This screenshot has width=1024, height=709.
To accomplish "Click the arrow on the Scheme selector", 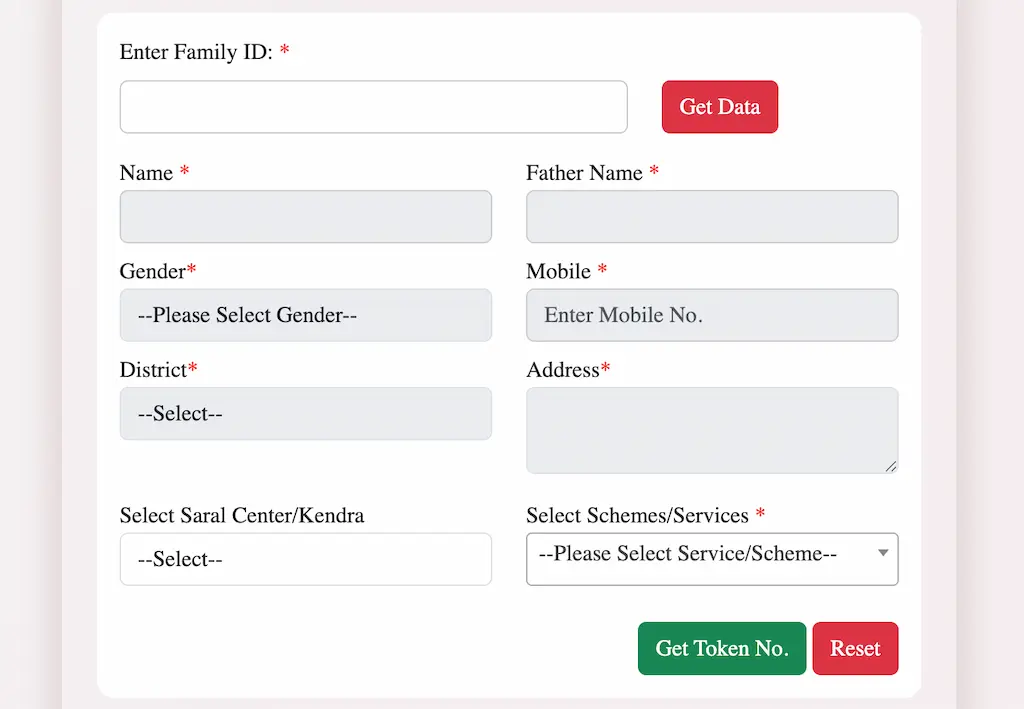I will click(883, 551).
